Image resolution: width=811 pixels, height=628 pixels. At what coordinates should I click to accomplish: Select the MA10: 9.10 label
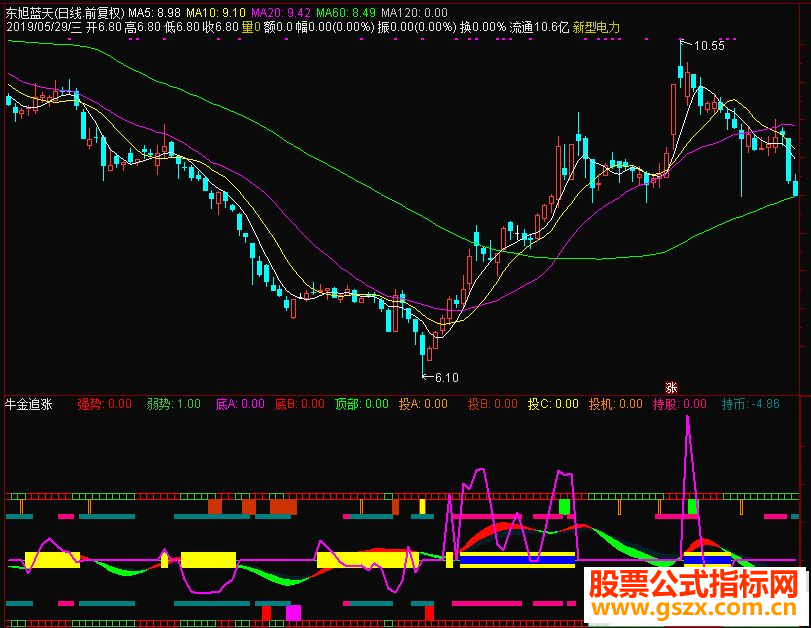216,12
